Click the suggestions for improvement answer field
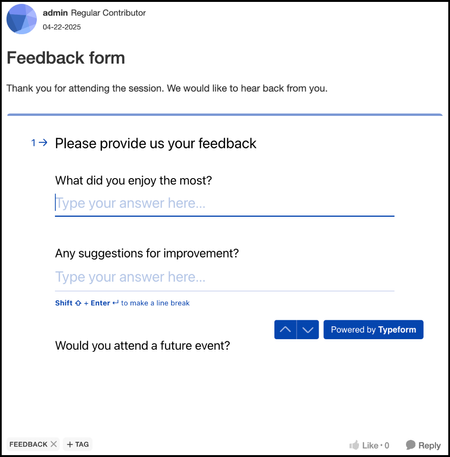 pos(224,277)
